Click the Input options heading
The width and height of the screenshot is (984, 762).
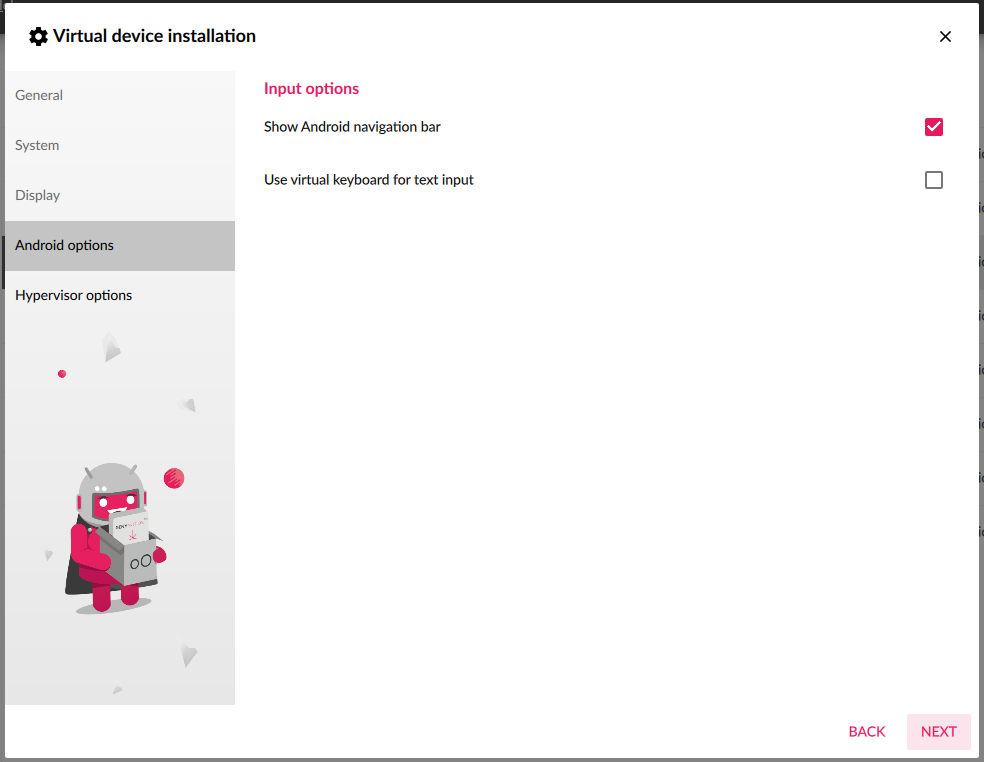(311, 89)
